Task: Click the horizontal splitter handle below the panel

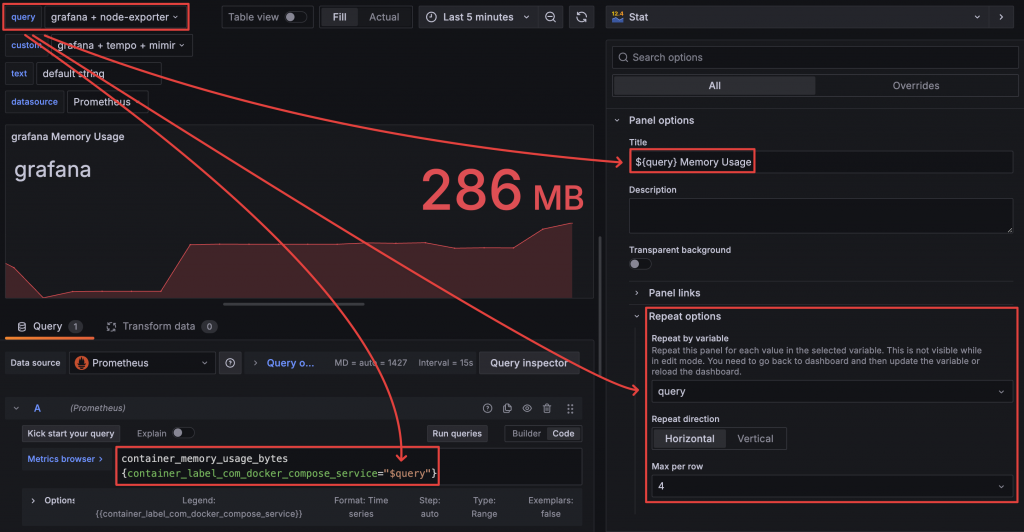Action: [x=294, y=304]
